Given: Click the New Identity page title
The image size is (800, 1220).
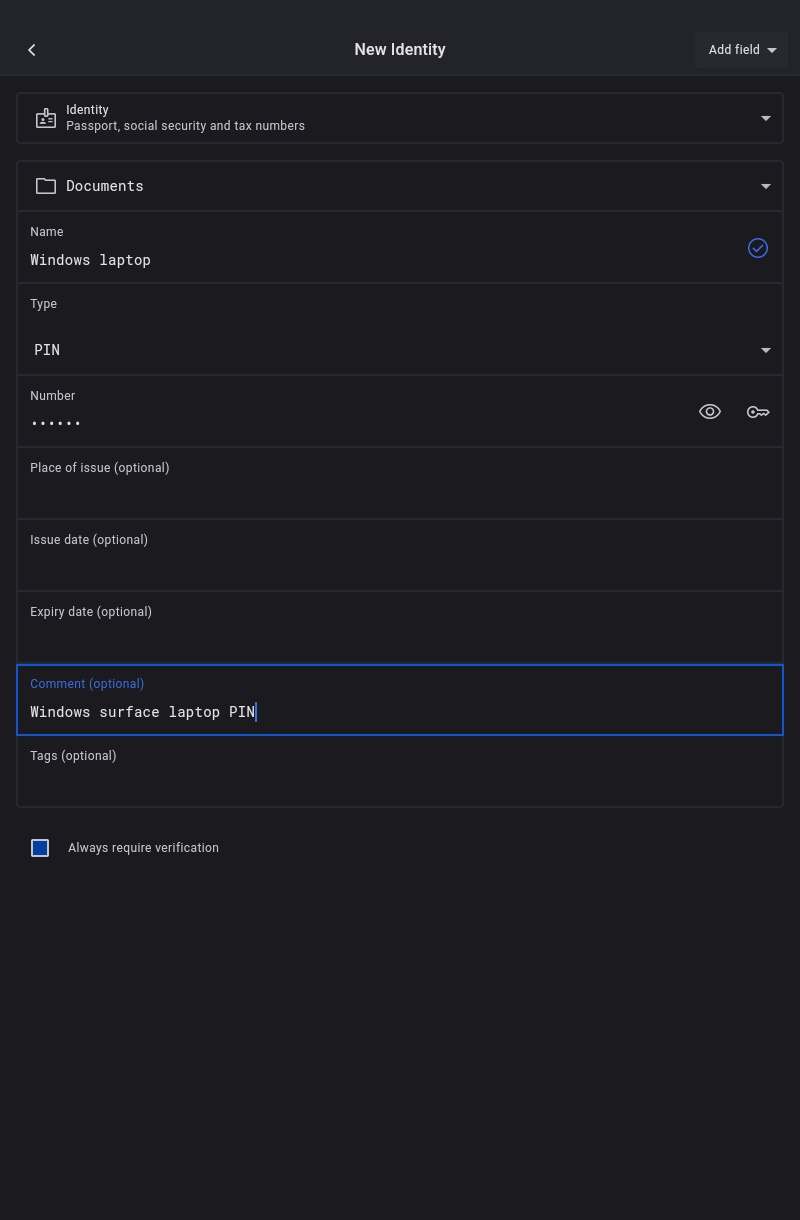Looking at the screenshot, I should coord(400,50).
